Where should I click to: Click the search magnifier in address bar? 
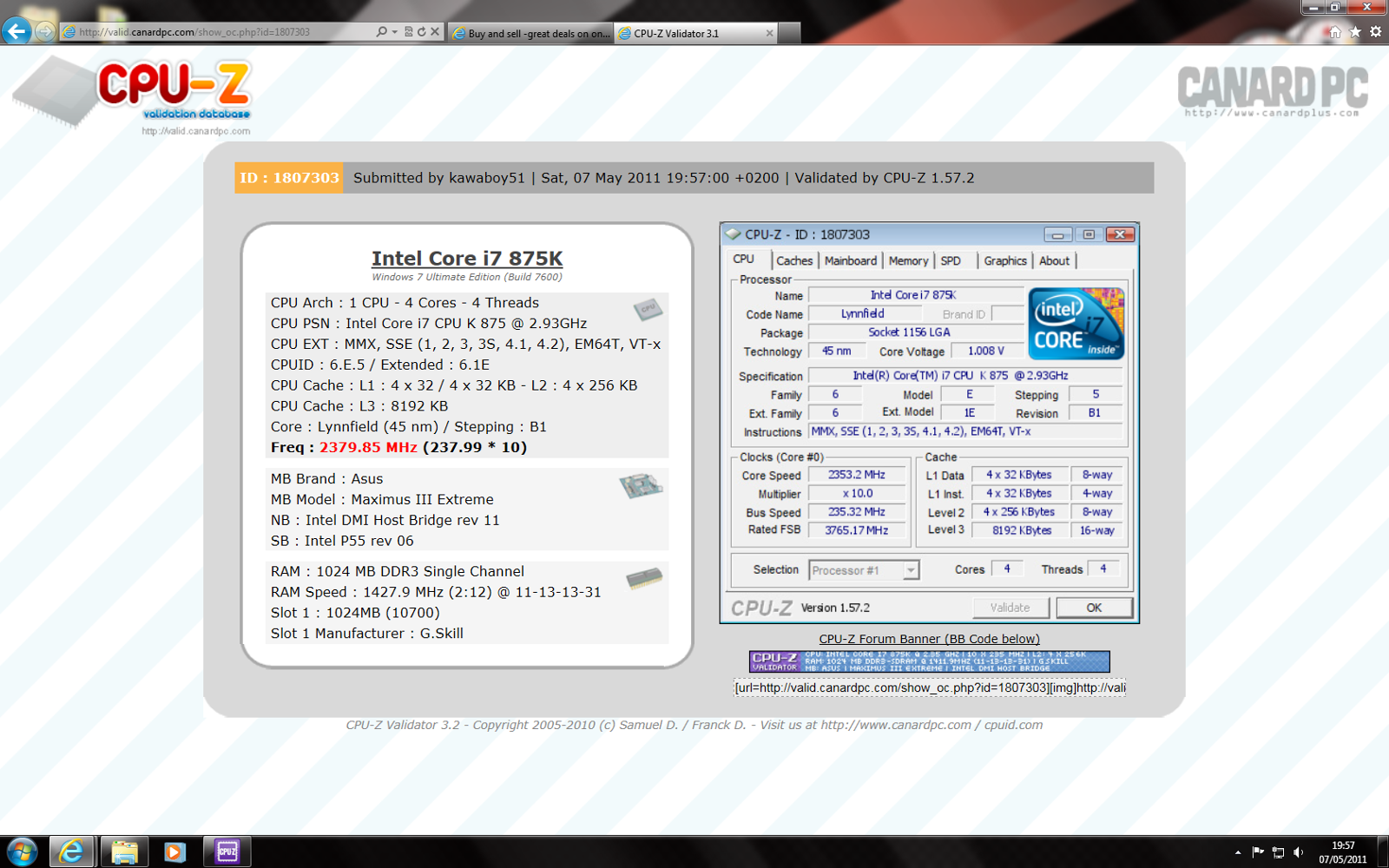click(x=381, y=32)
